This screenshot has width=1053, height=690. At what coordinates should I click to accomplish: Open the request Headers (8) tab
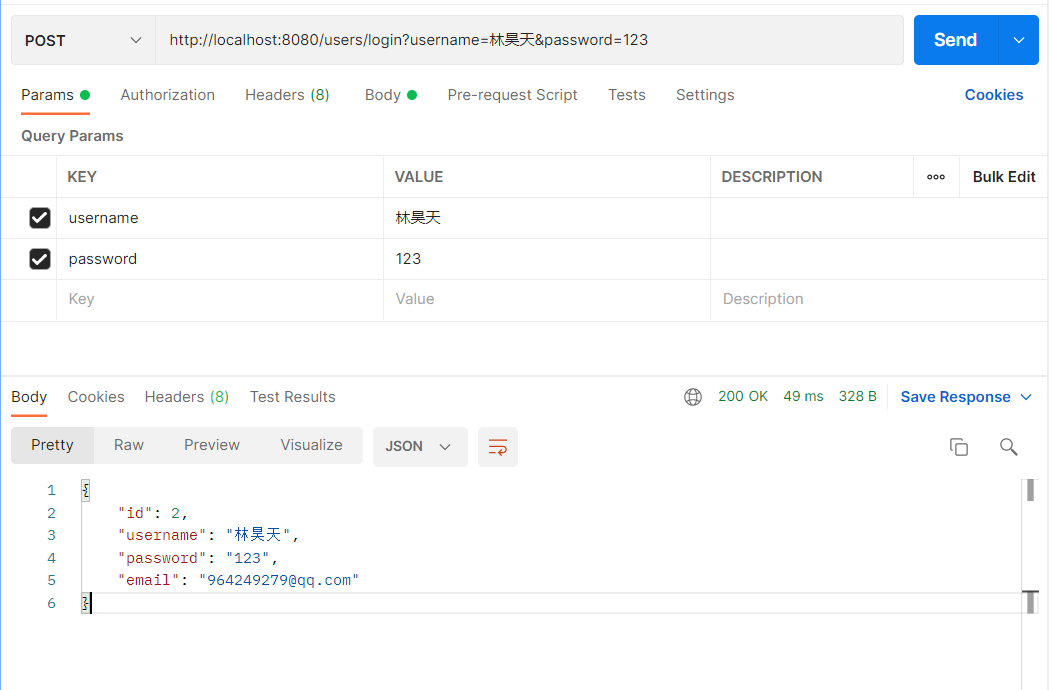tap(287, 95)
